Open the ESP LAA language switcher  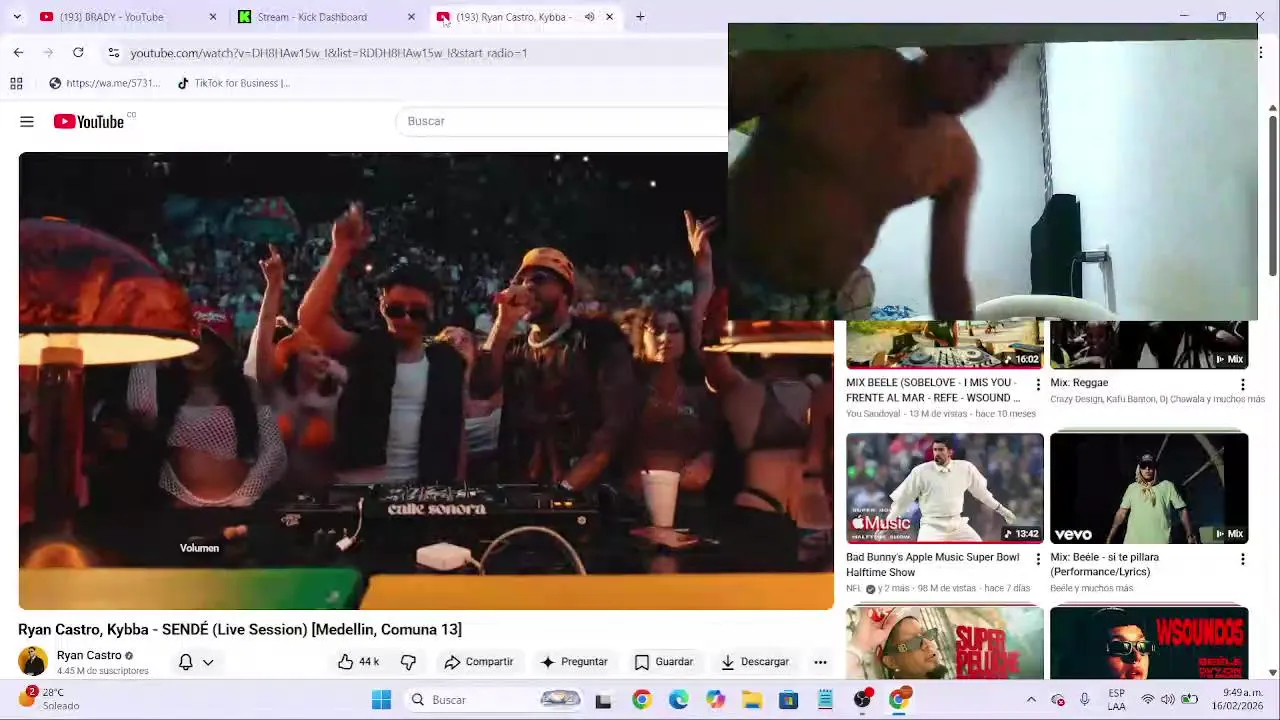point(1116,699)
